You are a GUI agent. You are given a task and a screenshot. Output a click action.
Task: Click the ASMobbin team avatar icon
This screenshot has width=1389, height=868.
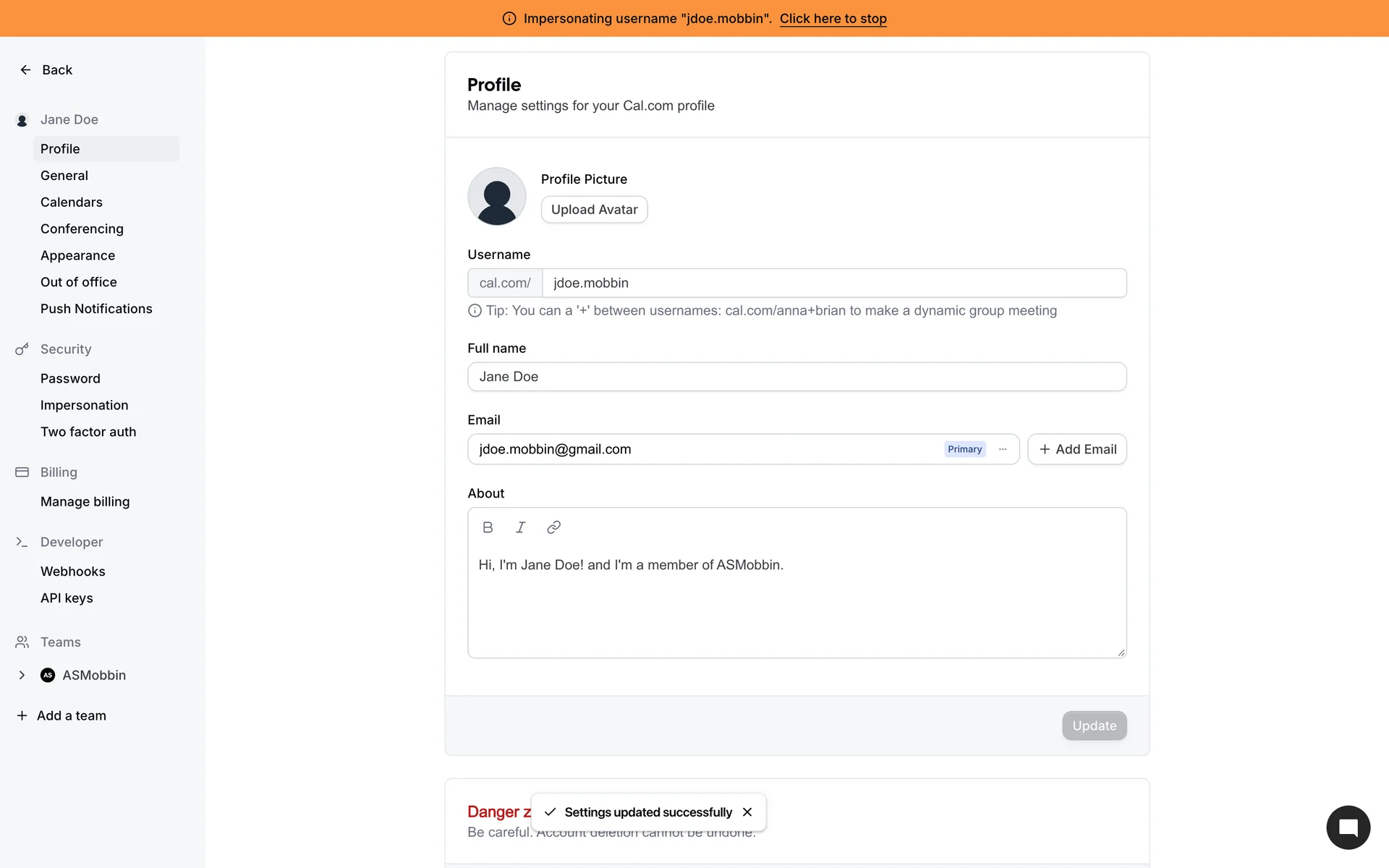[x=48, y=675]
